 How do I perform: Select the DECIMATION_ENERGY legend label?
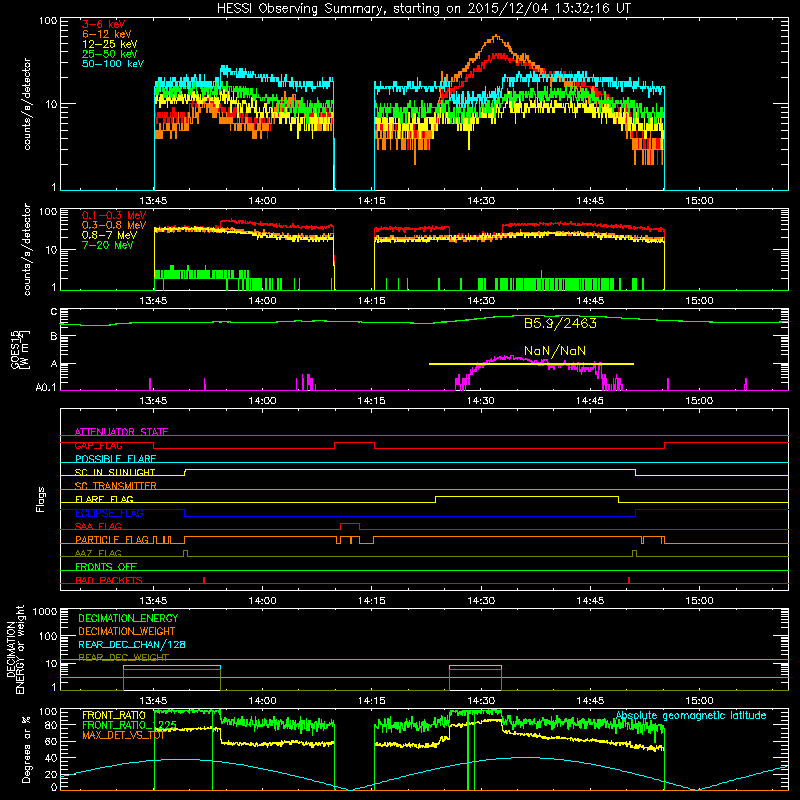click(128, 618)
